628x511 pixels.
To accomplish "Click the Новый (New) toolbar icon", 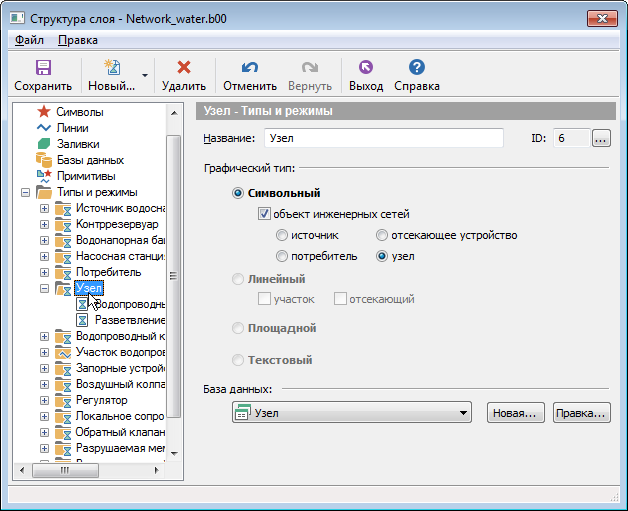I will pos(112,68).
